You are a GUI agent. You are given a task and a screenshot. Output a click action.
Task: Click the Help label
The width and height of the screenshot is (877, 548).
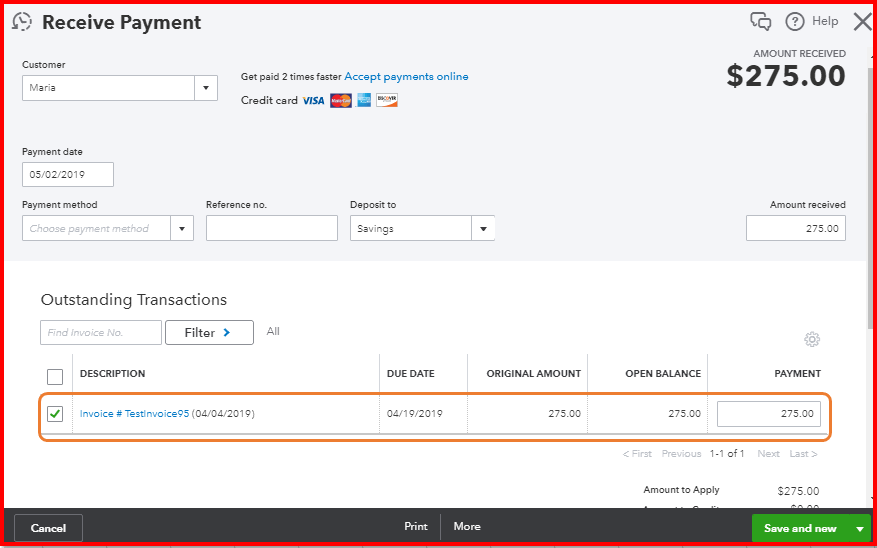pos(825,21)
